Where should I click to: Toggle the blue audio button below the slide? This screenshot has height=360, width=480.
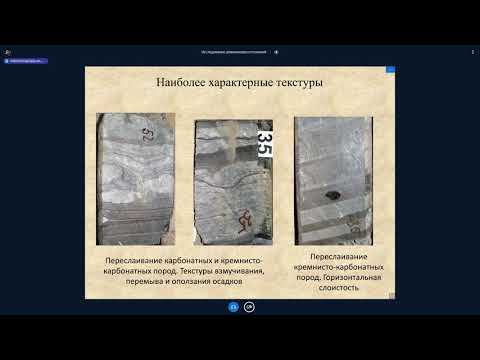[x=233, y=307]
